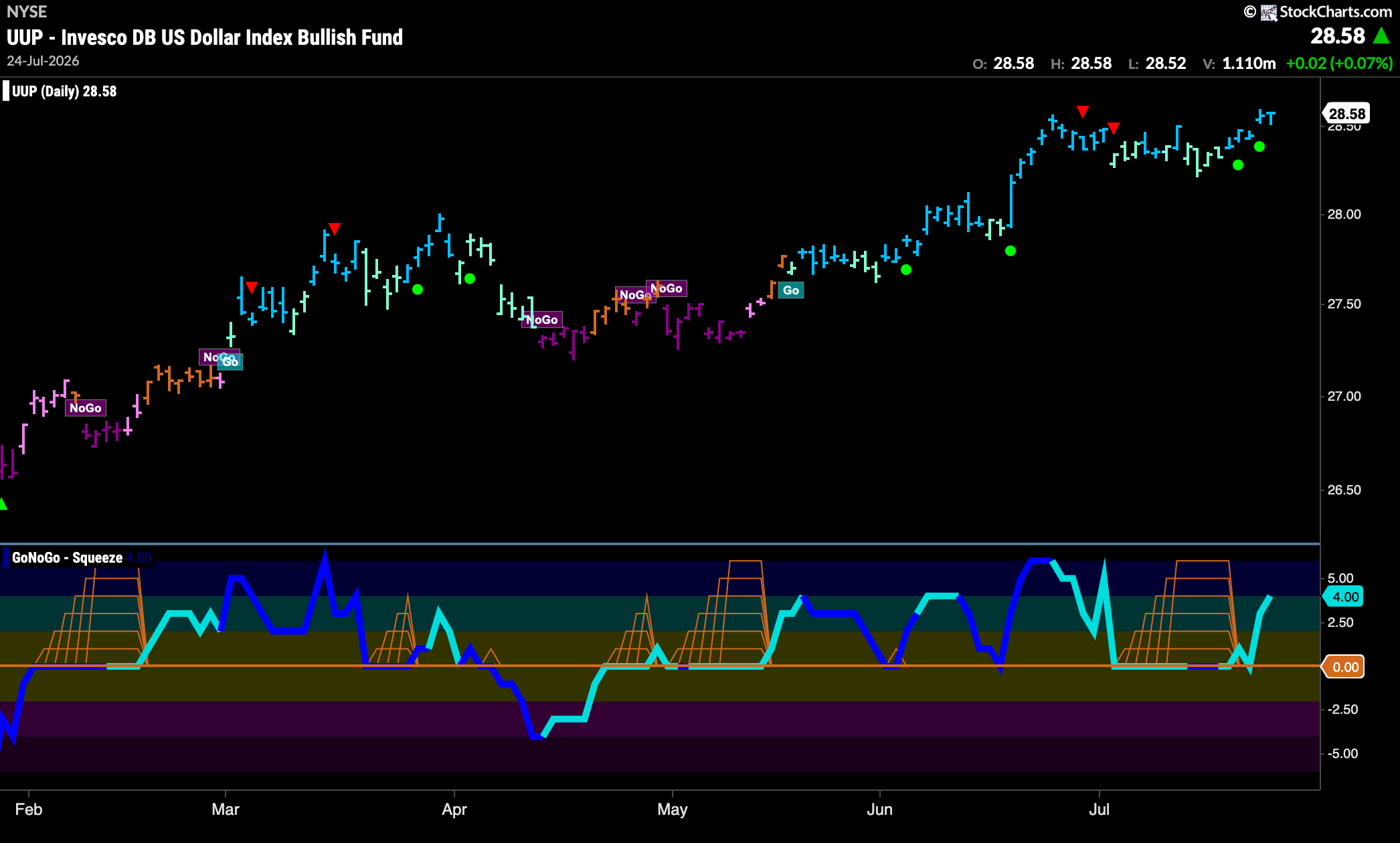The image size is (1400, 843).
Task: Click the 2.50 oscillator axis label
Action: pos(1340,622)
